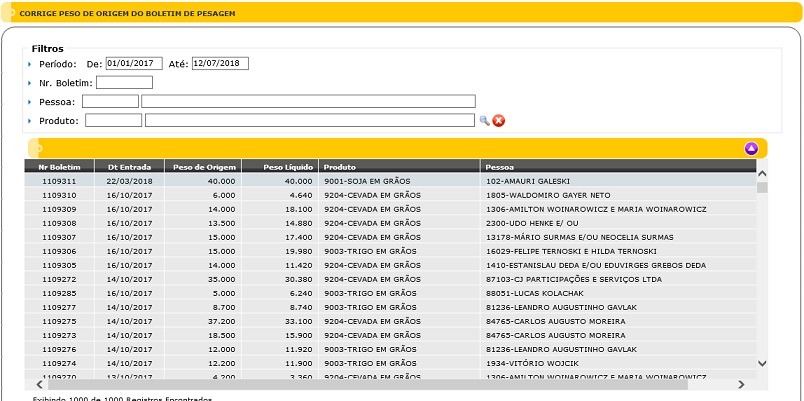Click the blue arrow bullet beside Produto
Image resolution: width=804 pixels, height=401 pixels.
coord(31,121)
